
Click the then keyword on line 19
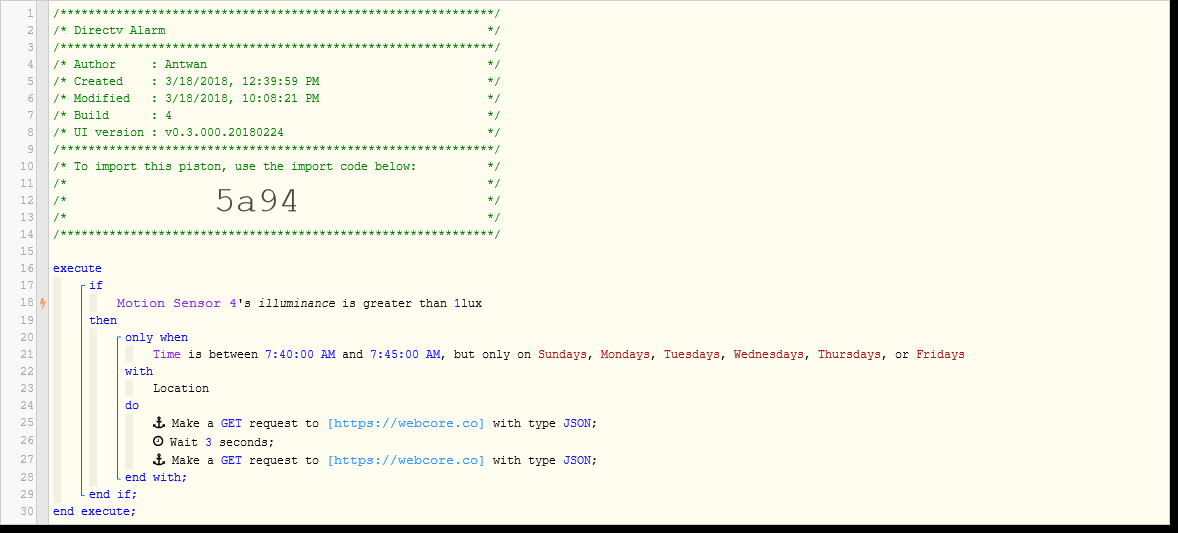coord(103,320)
